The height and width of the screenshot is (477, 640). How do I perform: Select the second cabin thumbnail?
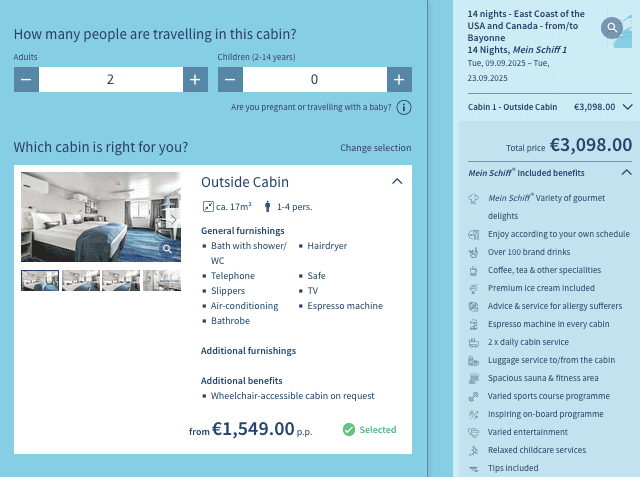tap(80, 280)
